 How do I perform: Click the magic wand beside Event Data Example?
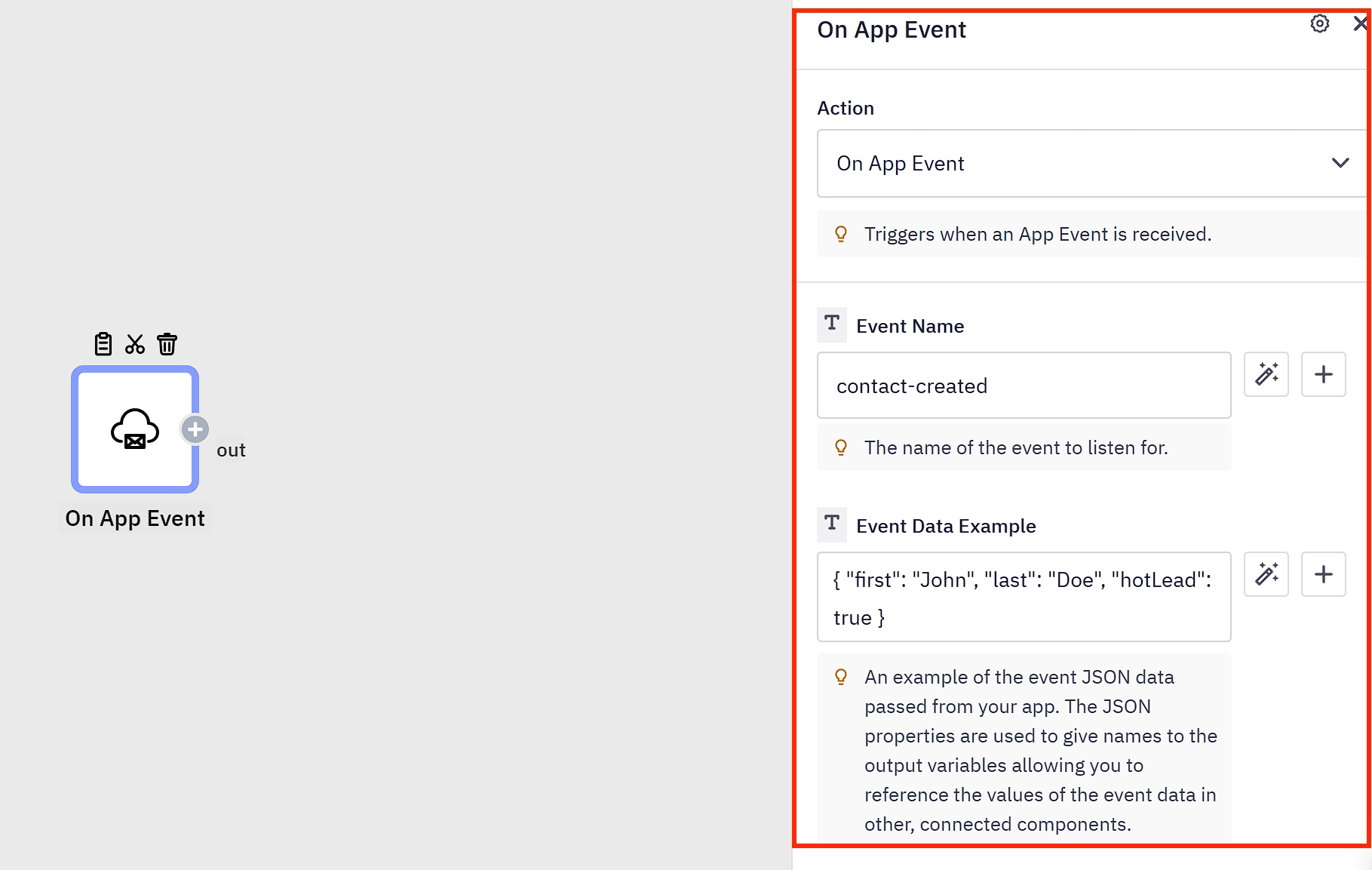pyautogui.click(x=1266, y=574)
